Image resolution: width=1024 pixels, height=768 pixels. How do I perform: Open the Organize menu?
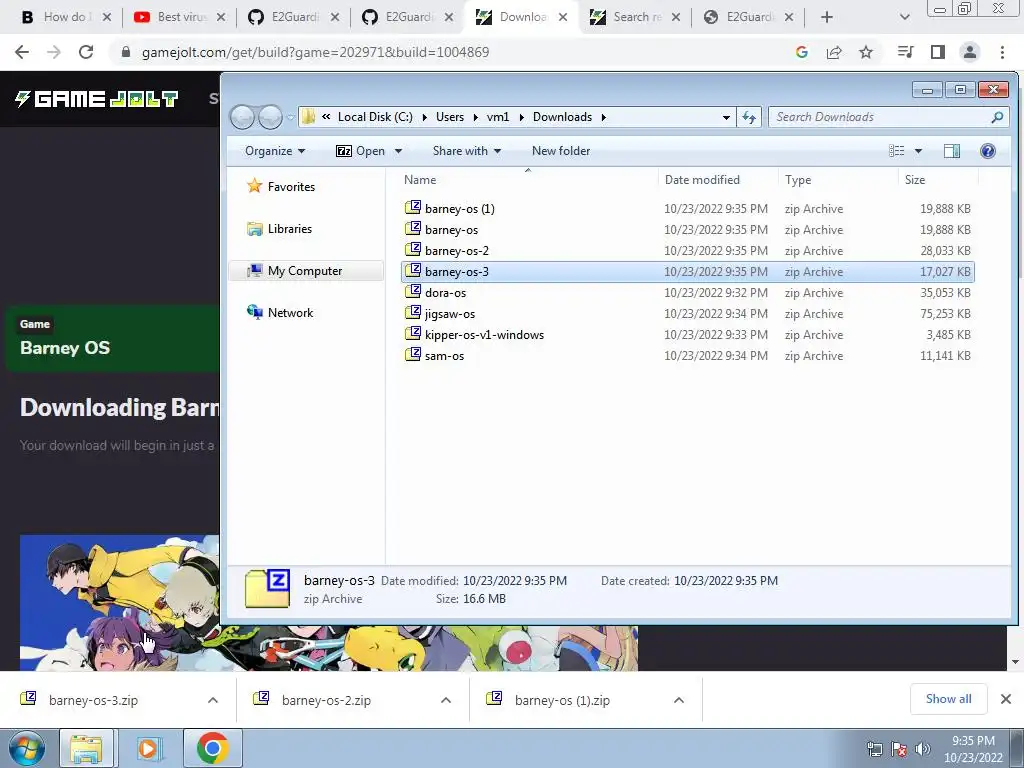(x=275, y=151)
